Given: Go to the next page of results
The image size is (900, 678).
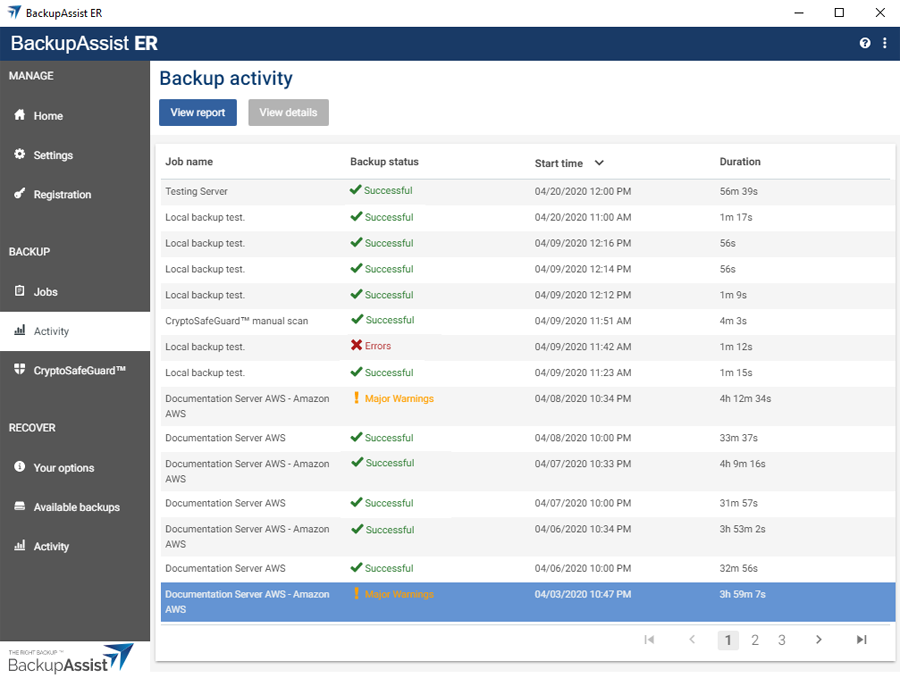Looking at the screenshot, I should pos(818,640).
